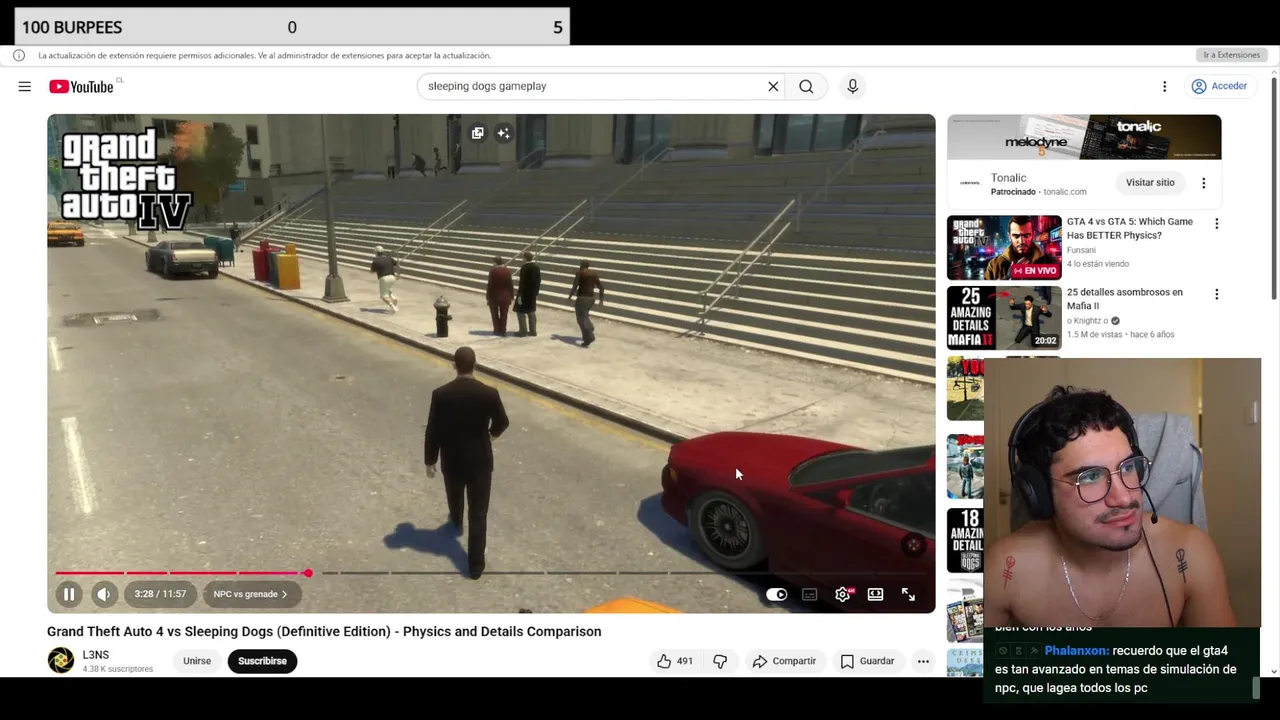
Task: Click extension update info icon
Action: pyautogui.click(x=19, y=55)
